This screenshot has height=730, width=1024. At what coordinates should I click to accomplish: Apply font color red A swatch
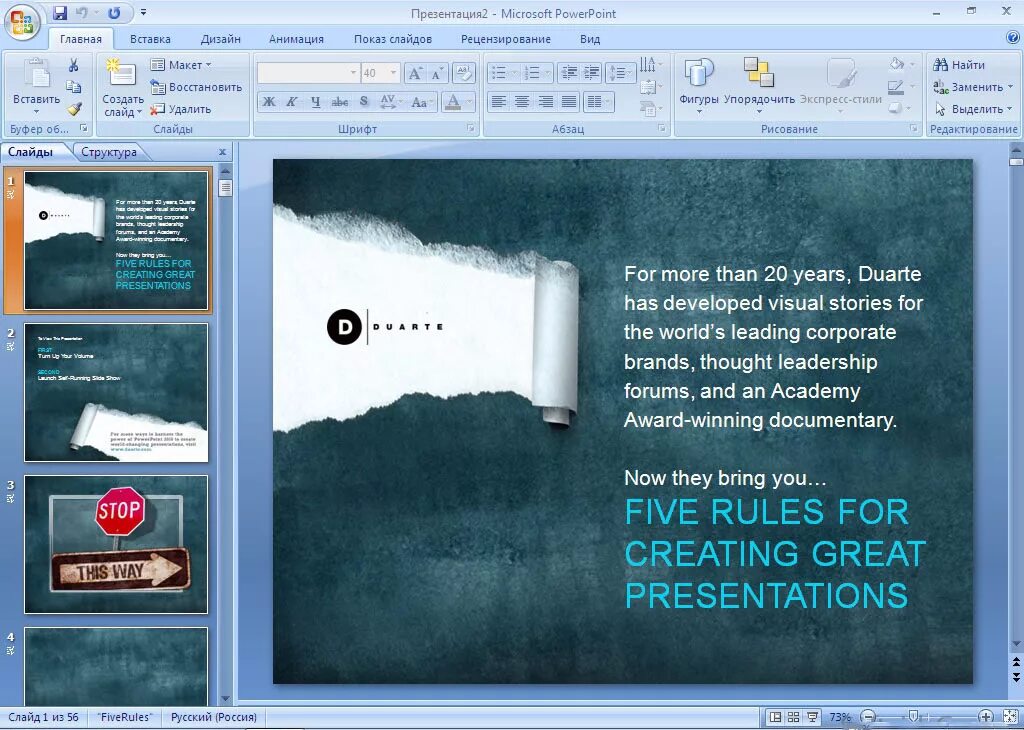(x=452, y=102)
